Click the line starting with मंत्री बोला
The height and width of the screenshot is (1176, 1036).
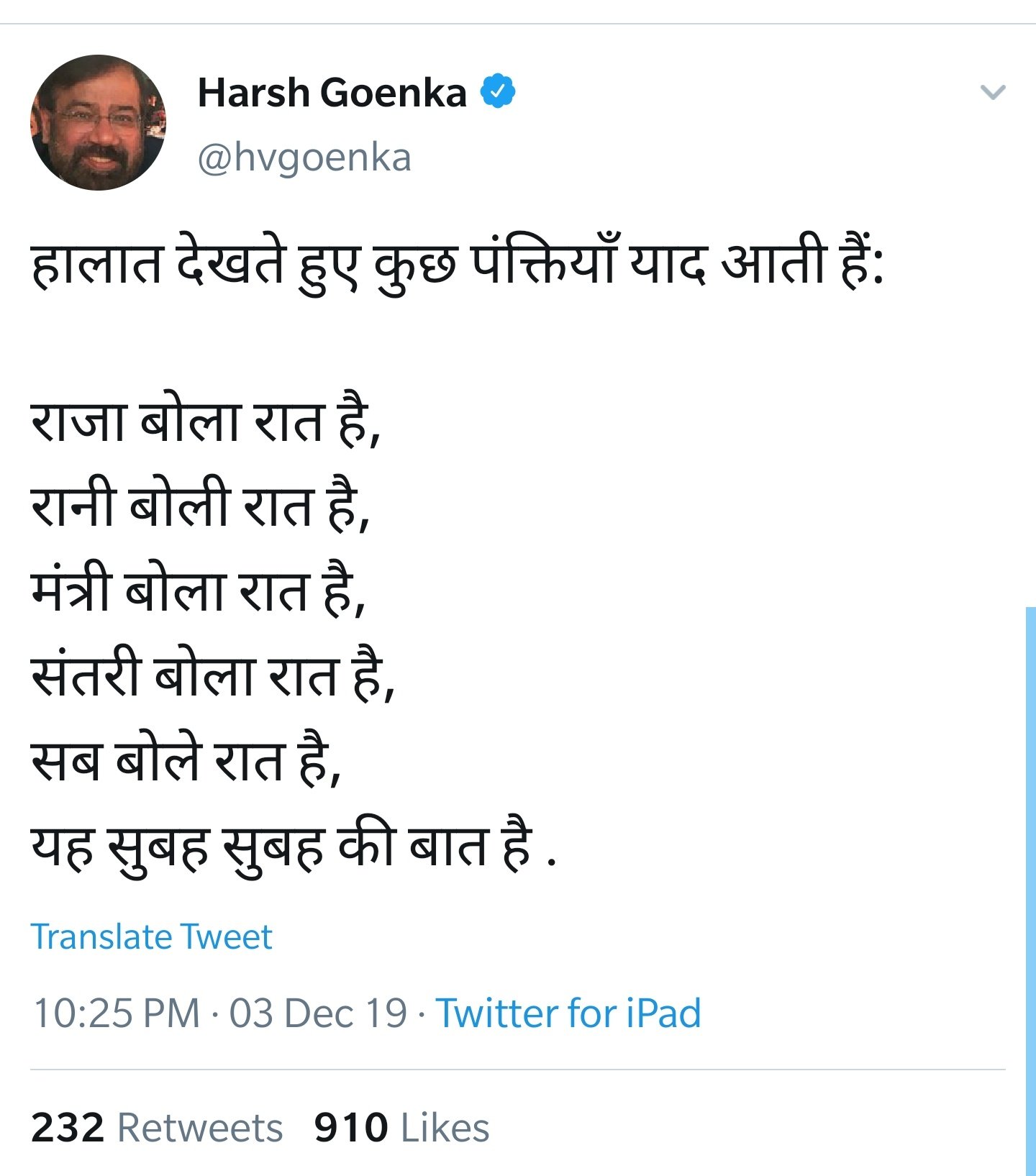199,591
